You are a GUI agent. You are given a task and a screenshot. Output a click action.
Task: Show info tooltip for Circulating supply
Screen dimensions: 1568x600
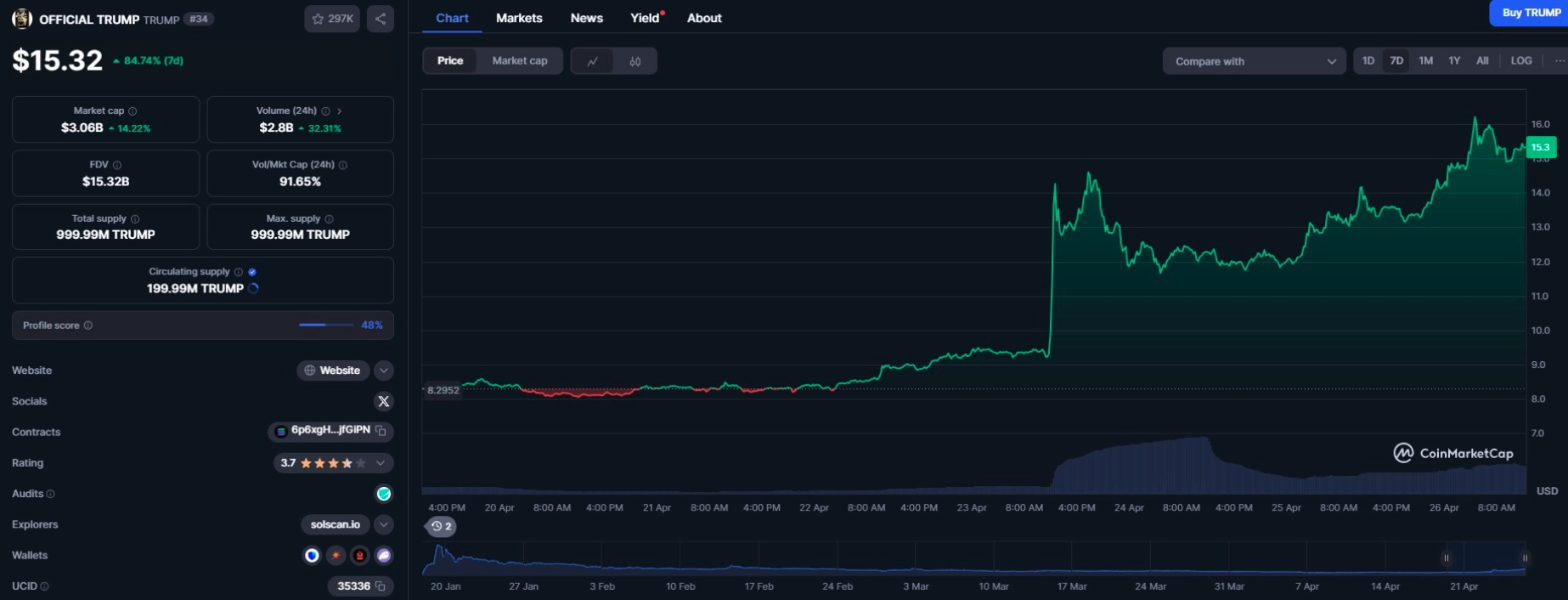239,272
